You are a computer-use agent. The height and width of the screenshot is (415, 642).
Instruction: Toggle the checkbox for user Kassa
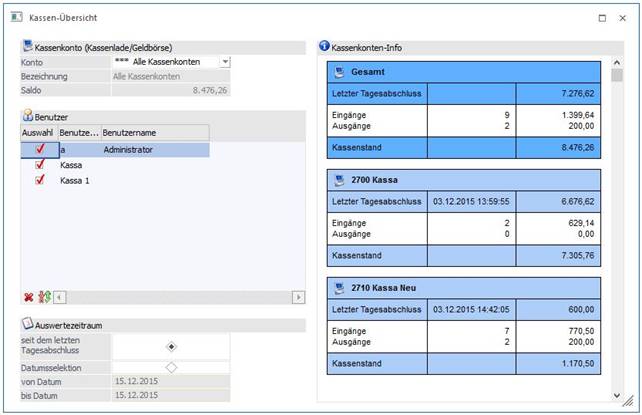(x=40, y=165)
